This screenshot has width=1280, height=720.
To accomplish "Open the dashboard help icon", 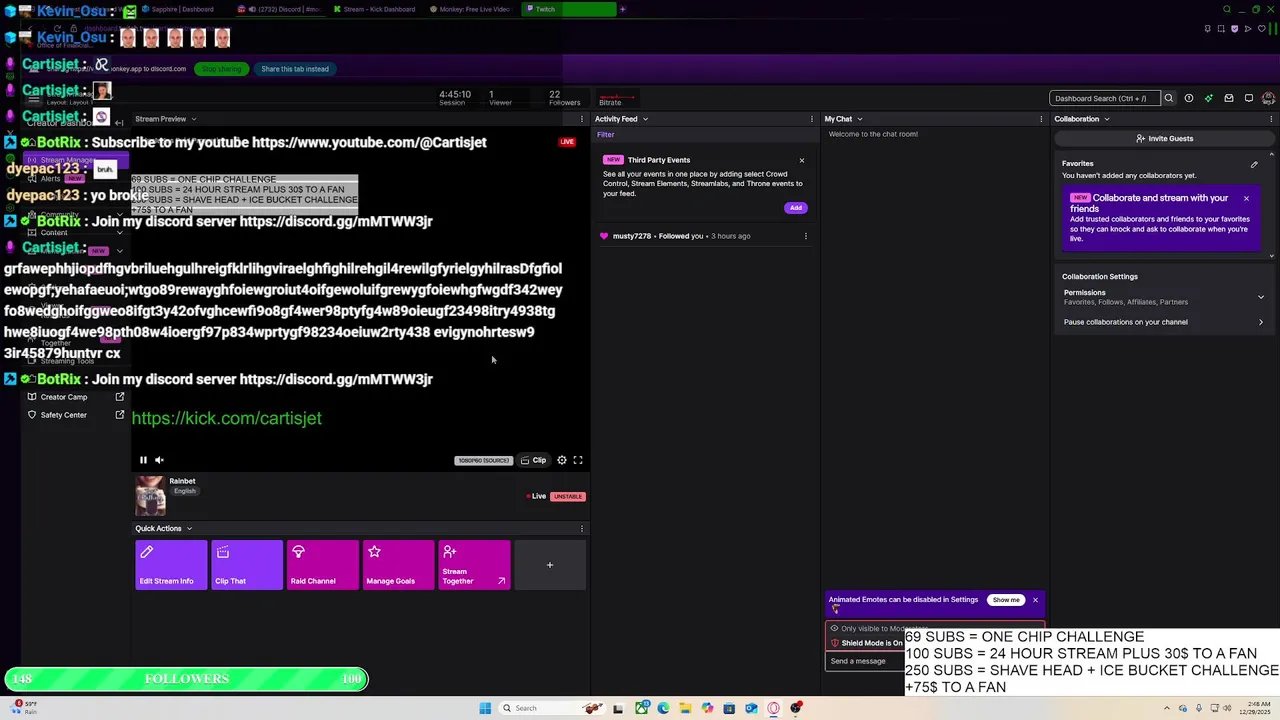I will (1189, 98).
